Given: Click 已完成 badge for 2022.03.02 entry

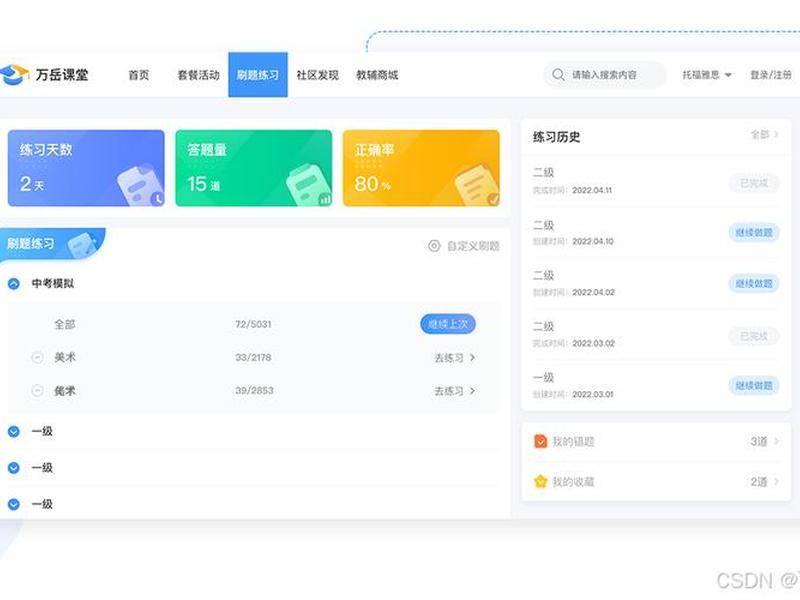Looking at the screenshot, I should pyautogui.click(x=754, y=336).
